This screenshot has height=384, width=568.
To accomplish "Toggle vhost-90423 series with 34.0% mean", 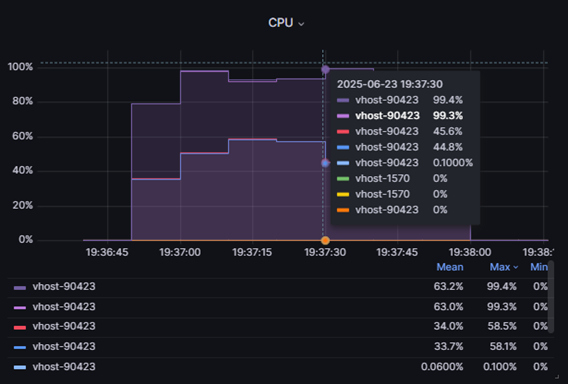I will point(64,326).
